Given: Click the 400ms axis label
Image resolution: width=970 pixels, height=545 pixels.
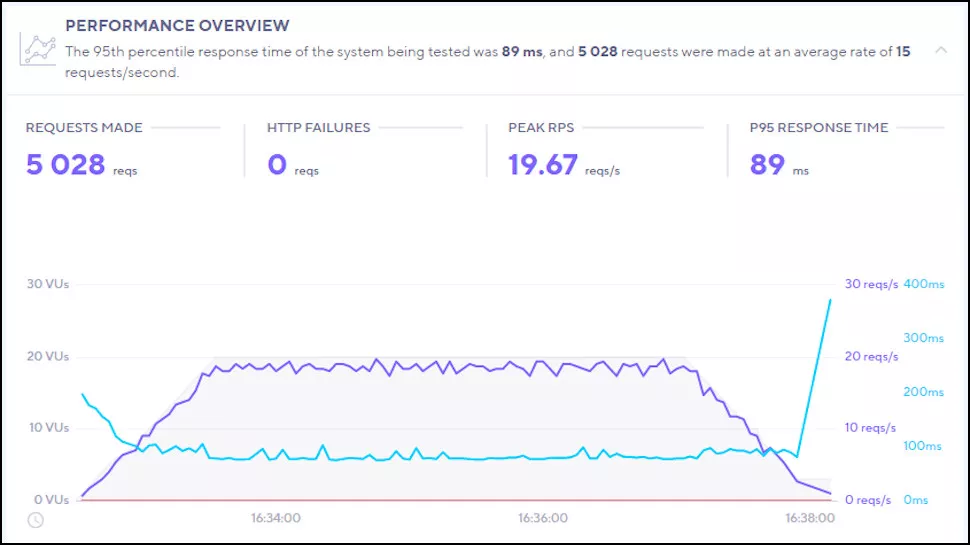Looking at the screenshot, I should (924, 284).
